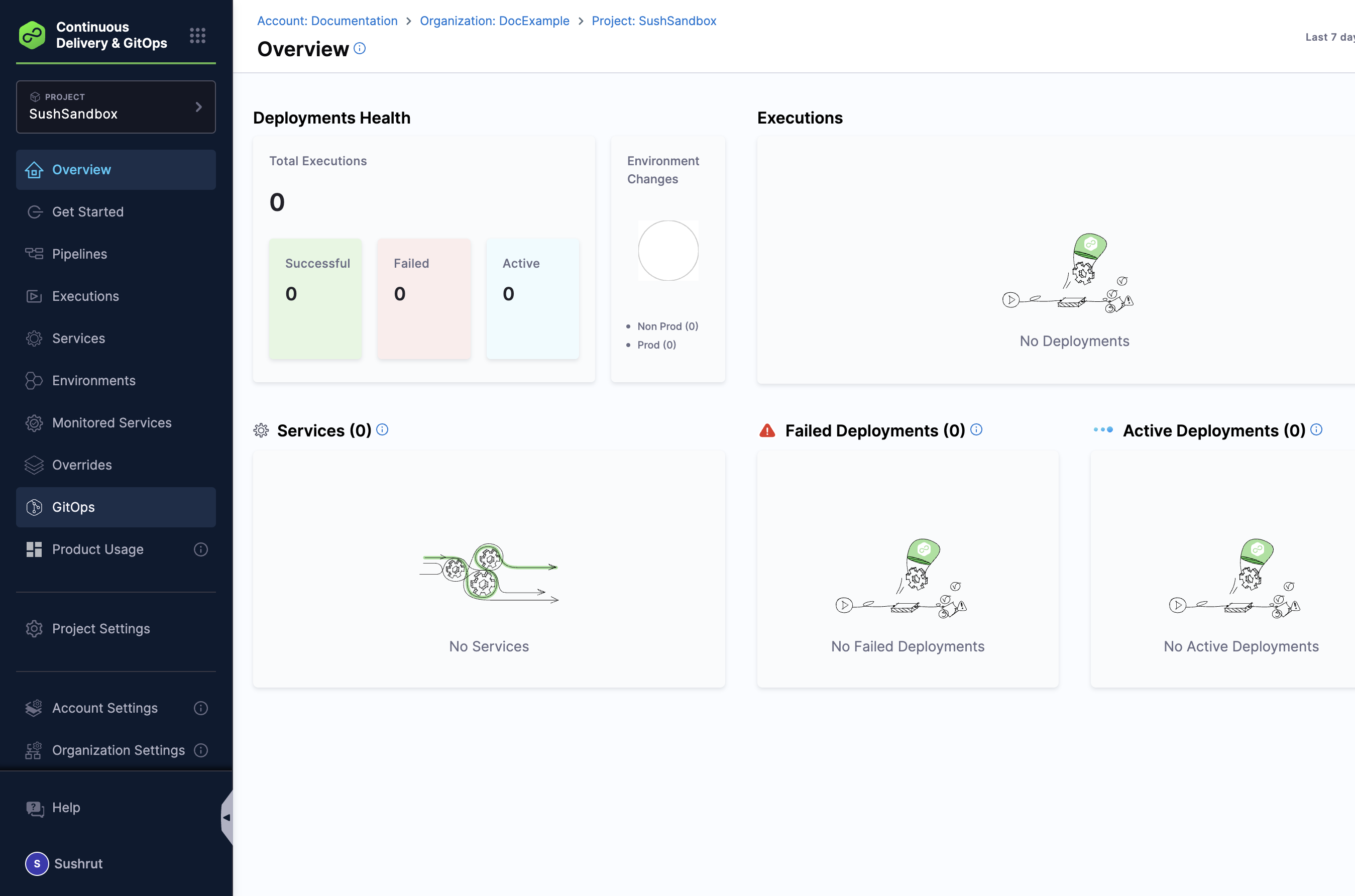Click the Organization Settings icon
This screenshot has width=1355, height=896.
tap(34, 750)
